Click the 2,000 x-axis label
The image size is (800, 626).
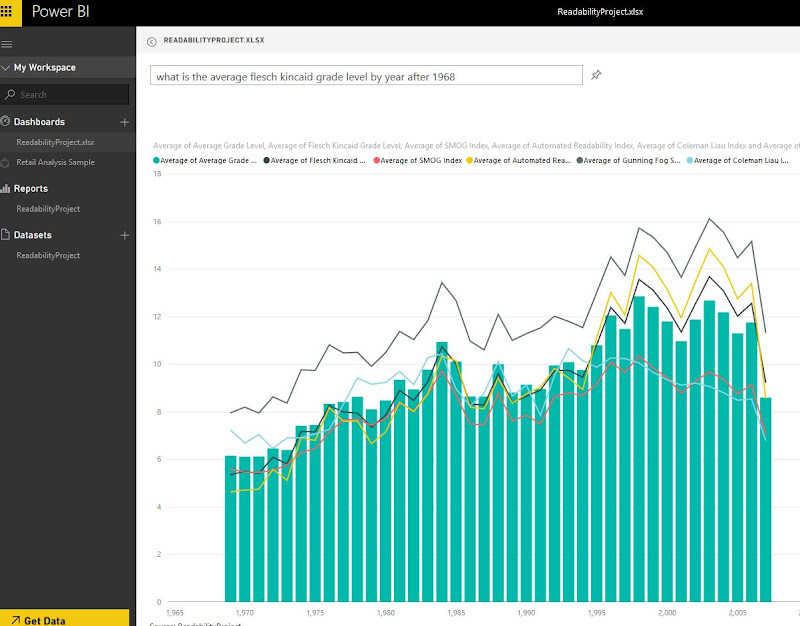click(x=667, y=612)
